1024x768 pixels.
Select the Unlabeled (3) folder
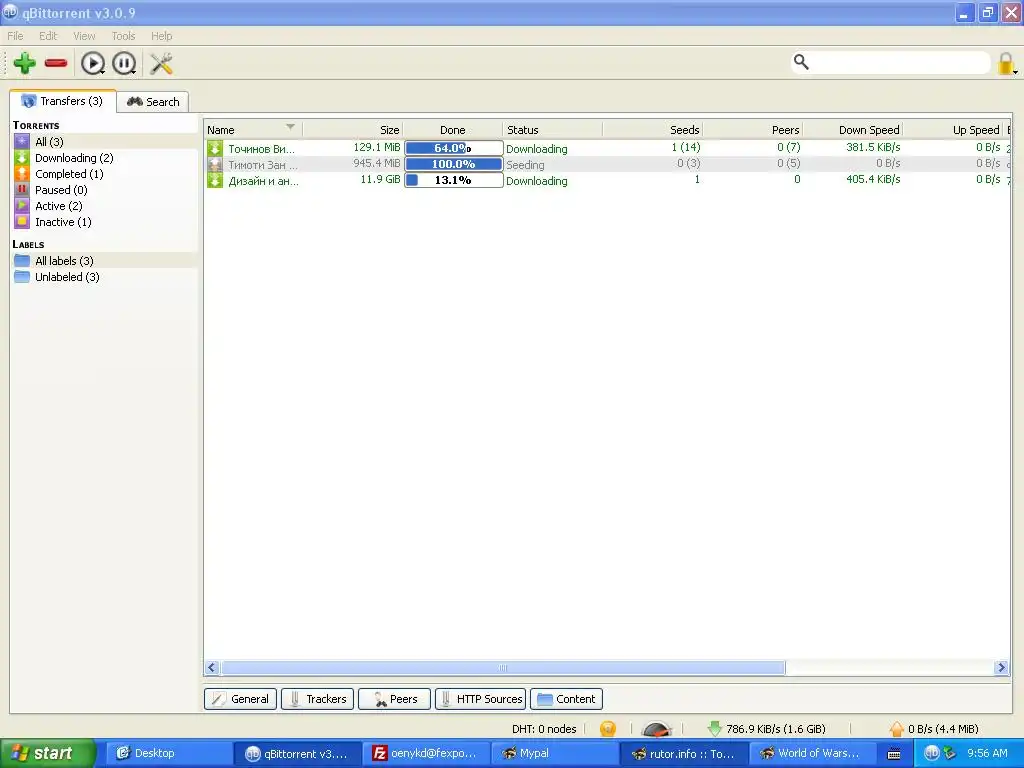tap(104, 277)
